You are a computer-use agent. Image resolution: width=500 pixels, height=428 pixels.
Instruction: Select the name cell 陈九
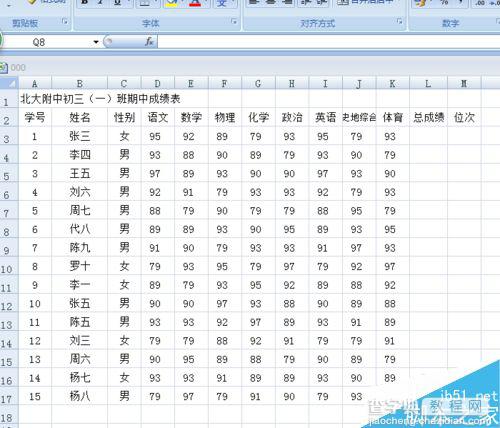click(x=80, y=247)
